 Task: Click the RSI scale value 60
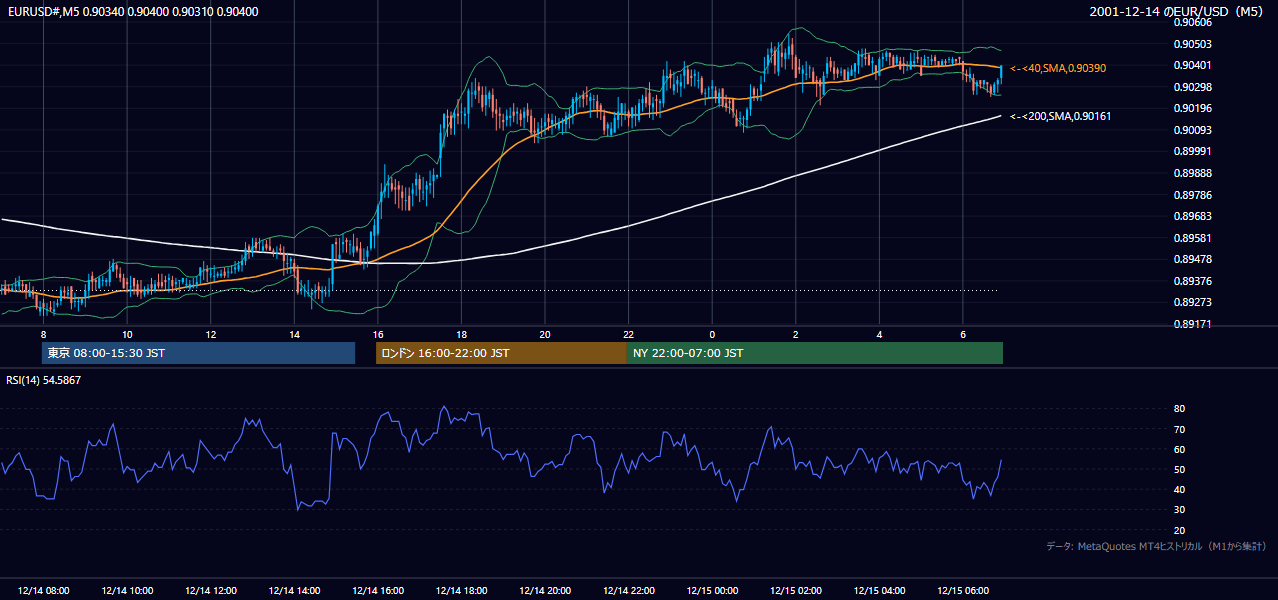click(x=1179, y=449)
